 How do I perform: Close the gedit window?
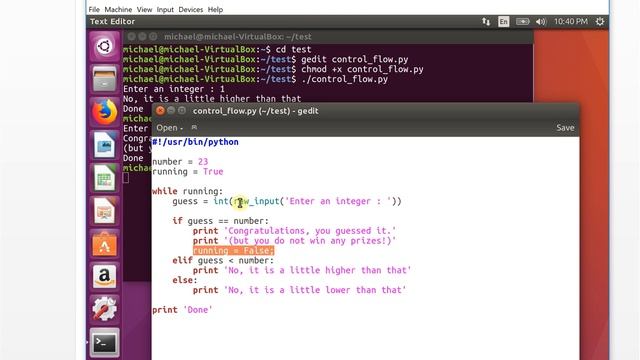pos(160,111)
